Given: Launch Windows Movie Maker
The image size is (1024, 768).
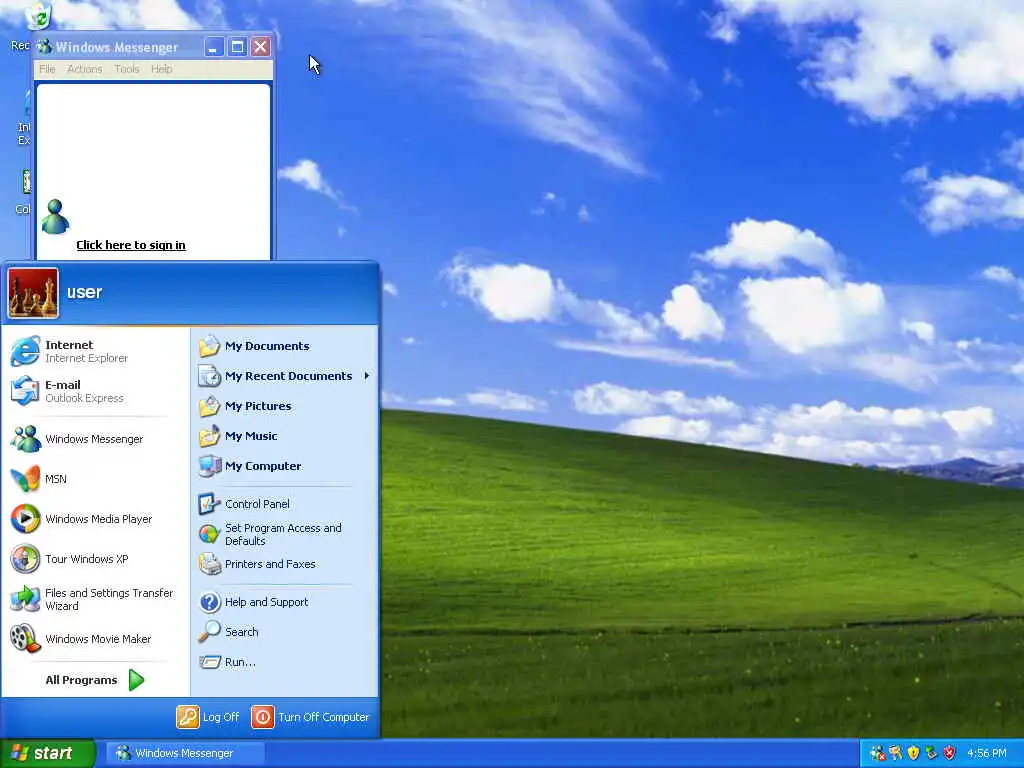Looking at the screenshot, I should [95, 639].
